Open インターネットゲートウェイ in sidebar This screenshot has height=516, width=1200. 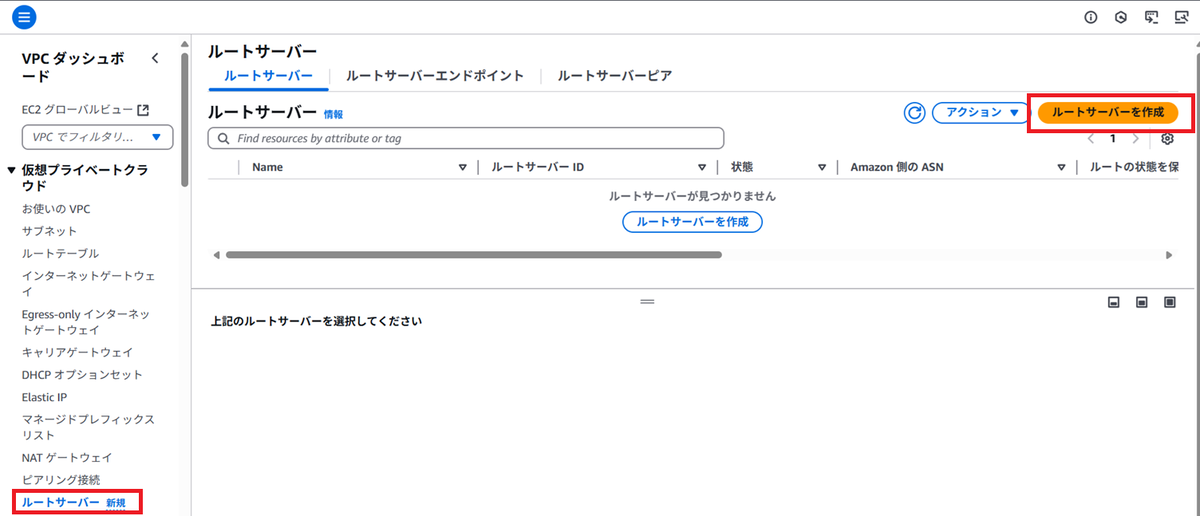pyautogui.click(x=88, y=283)
